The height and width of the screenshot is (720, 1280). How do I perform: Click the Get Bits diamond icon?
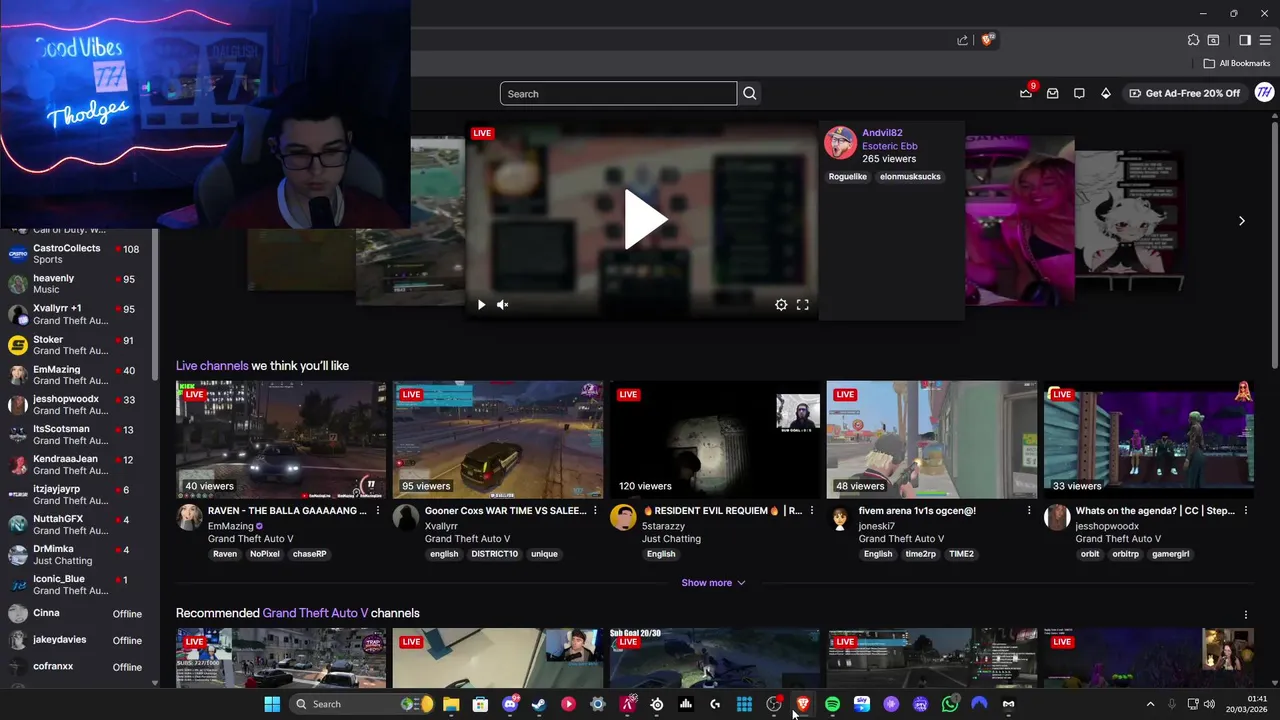[x=1106, y=93]
